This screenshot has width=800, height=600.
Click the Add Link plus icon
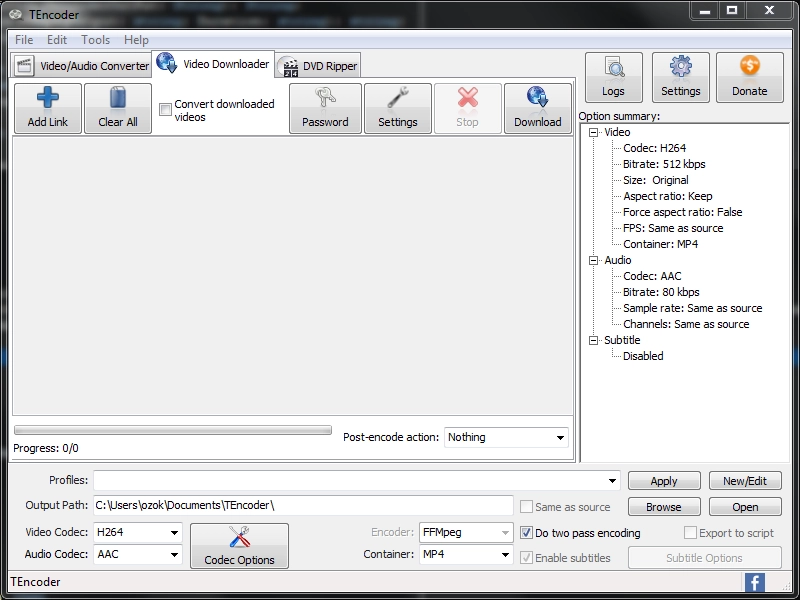coord(47,97)
